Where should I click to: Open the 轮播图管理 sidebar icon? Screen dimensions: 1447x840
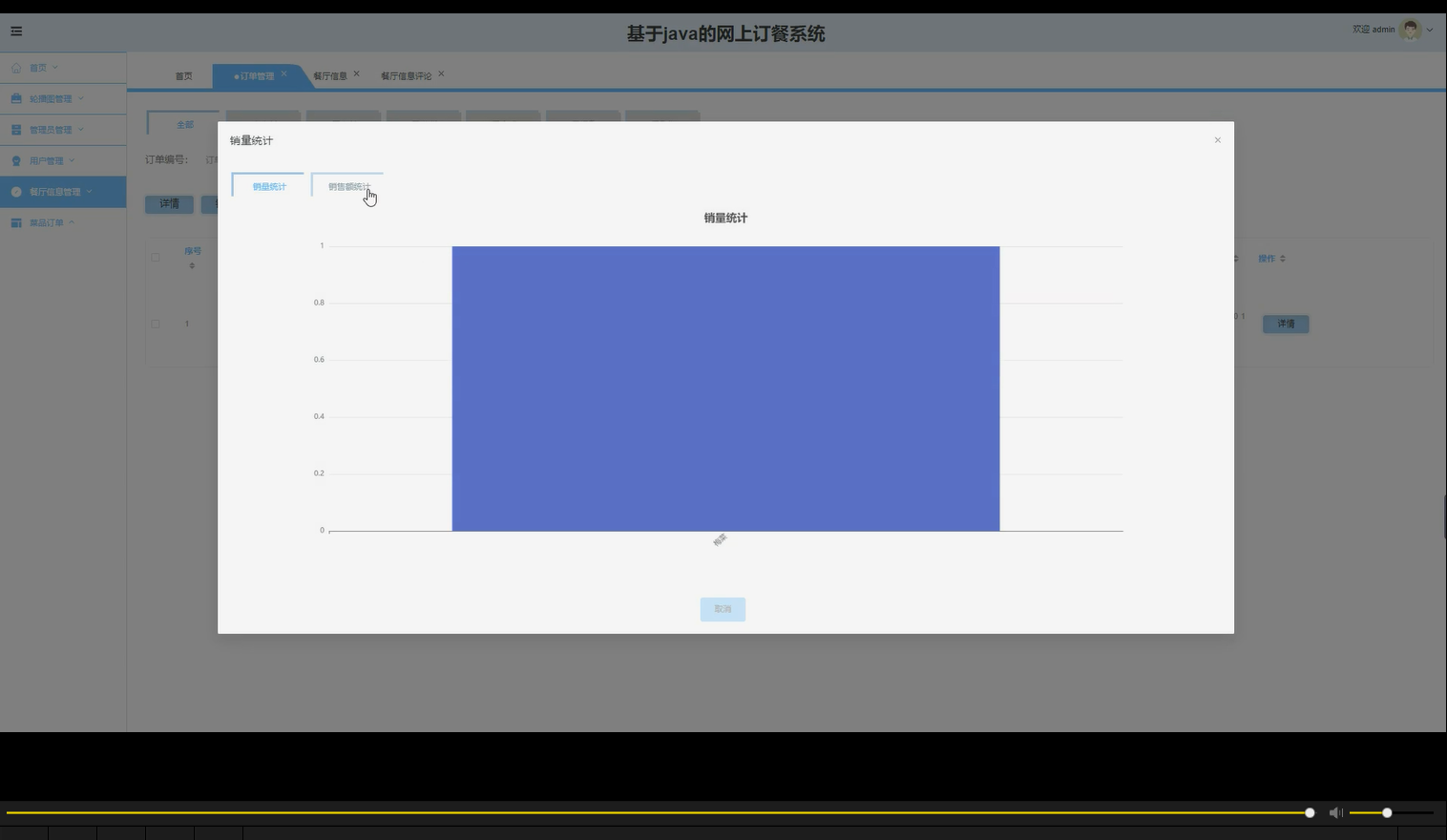coord(14,98)
